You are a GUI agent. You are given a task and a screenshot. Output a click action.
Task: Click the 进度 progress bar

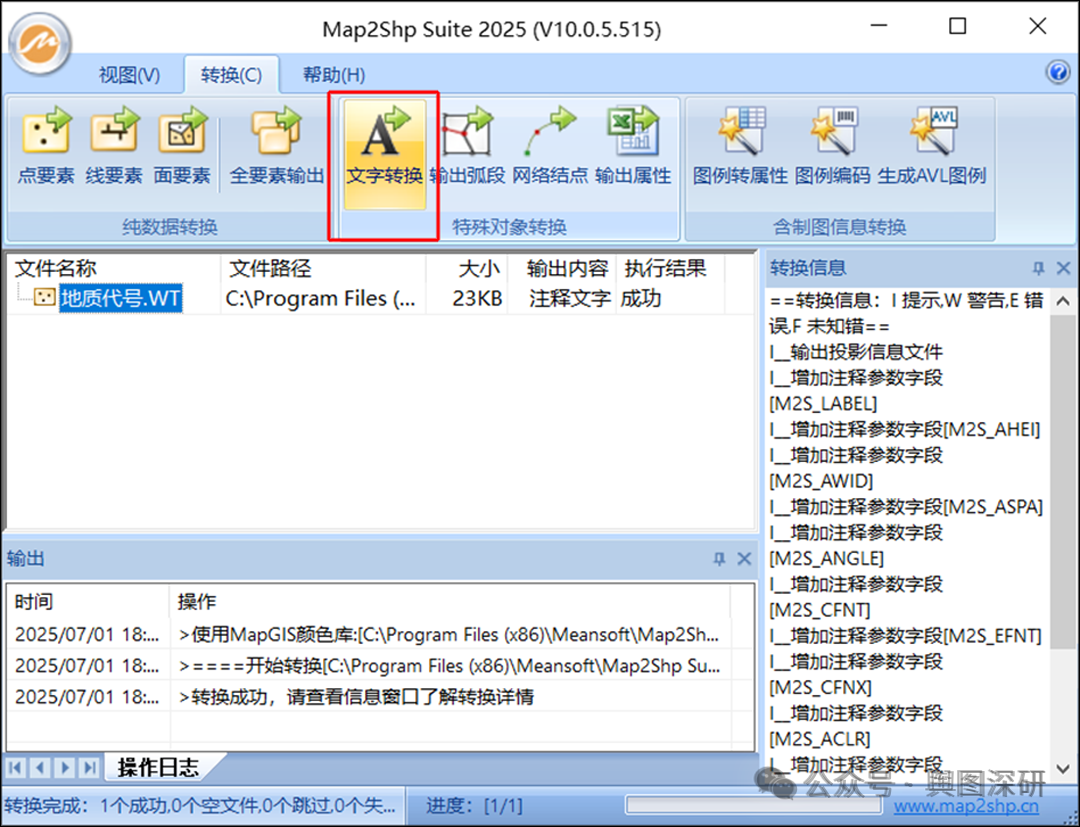coord(752,805)
